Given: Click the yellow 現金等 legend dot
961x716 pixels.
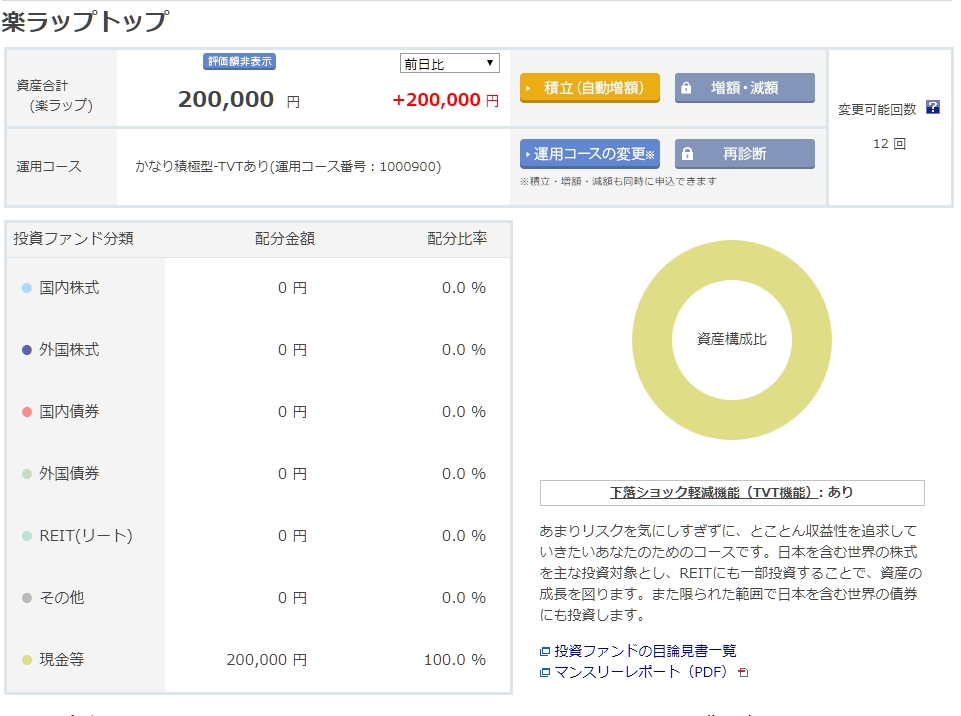Looking at the screenshot, I should click(27, 660).
